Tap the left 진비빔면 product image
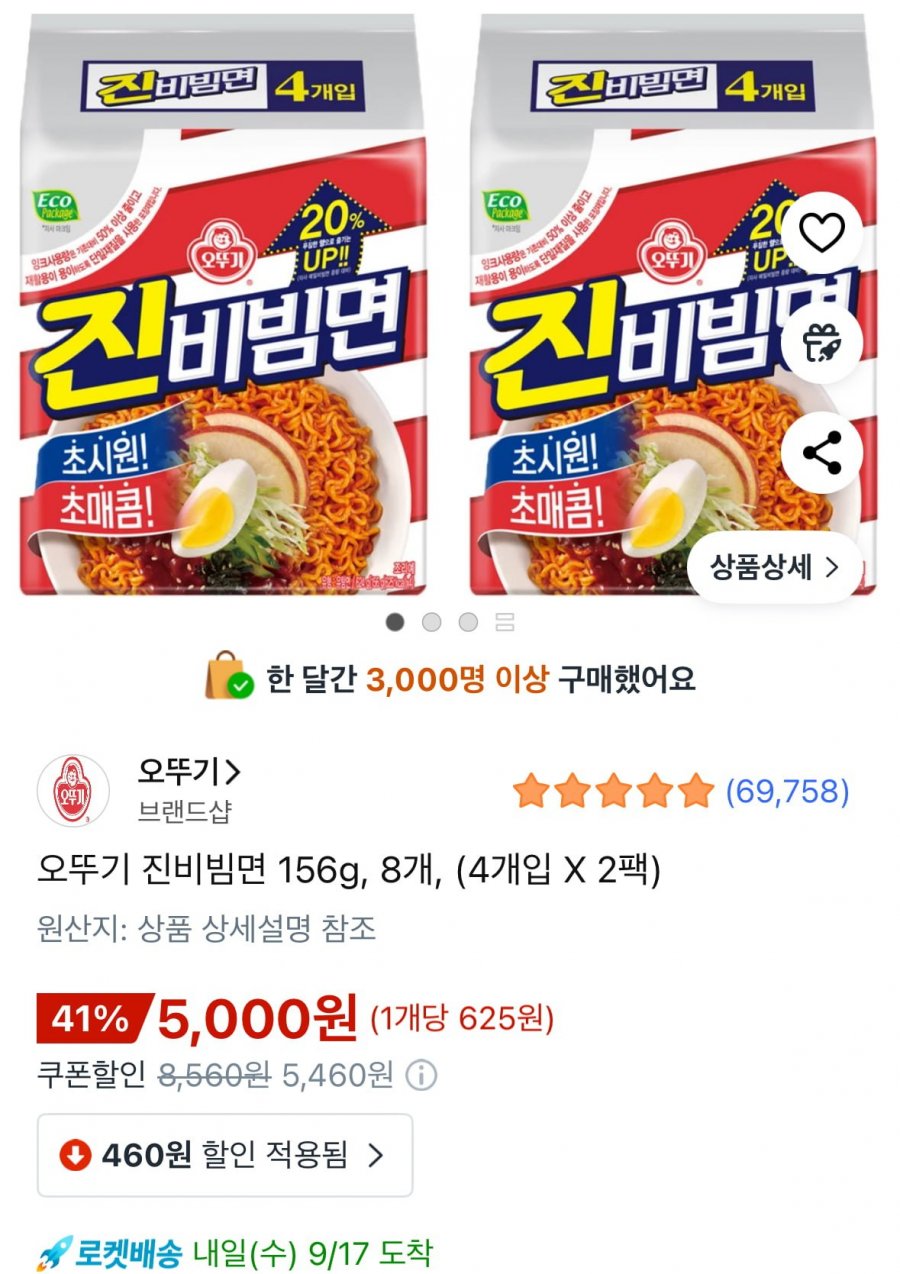 (x=223, y=304)
